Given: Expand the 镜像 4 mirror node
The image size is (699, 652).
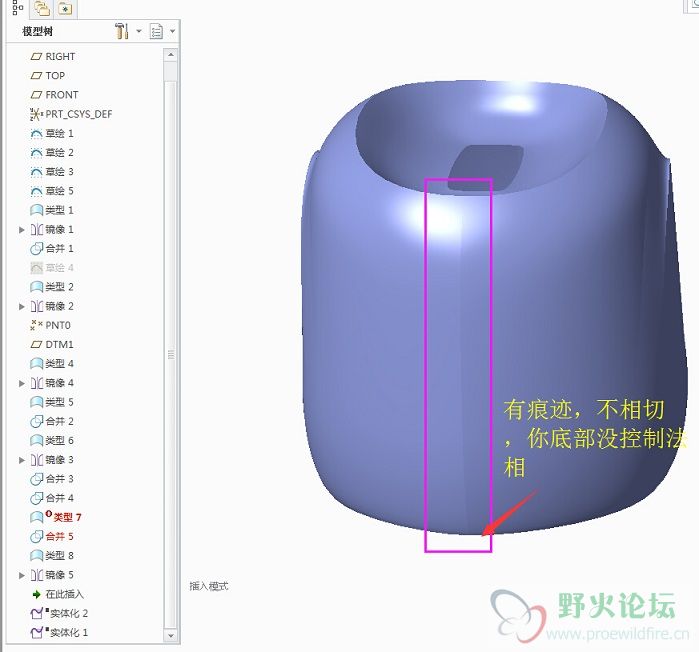Looking at the screenshot, I should tap(21, 383).
